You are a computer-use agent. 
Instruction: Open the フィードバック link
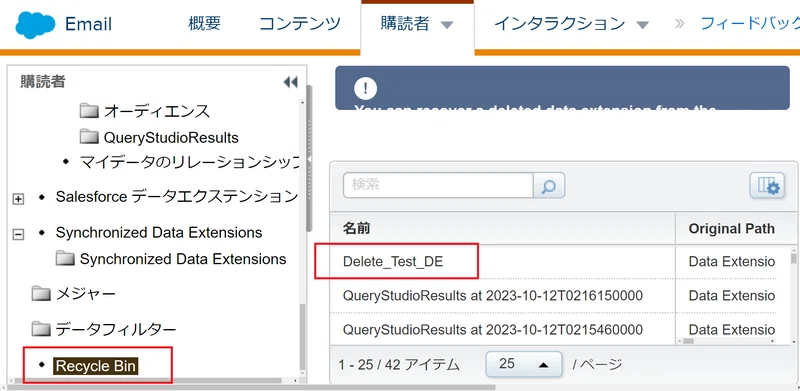pyautogui.click(x=750, y=24)
